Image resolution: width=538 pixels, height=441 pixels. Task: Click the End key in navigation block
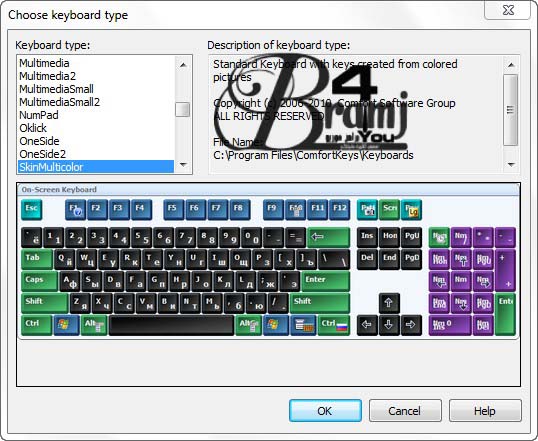pos(389,259)
